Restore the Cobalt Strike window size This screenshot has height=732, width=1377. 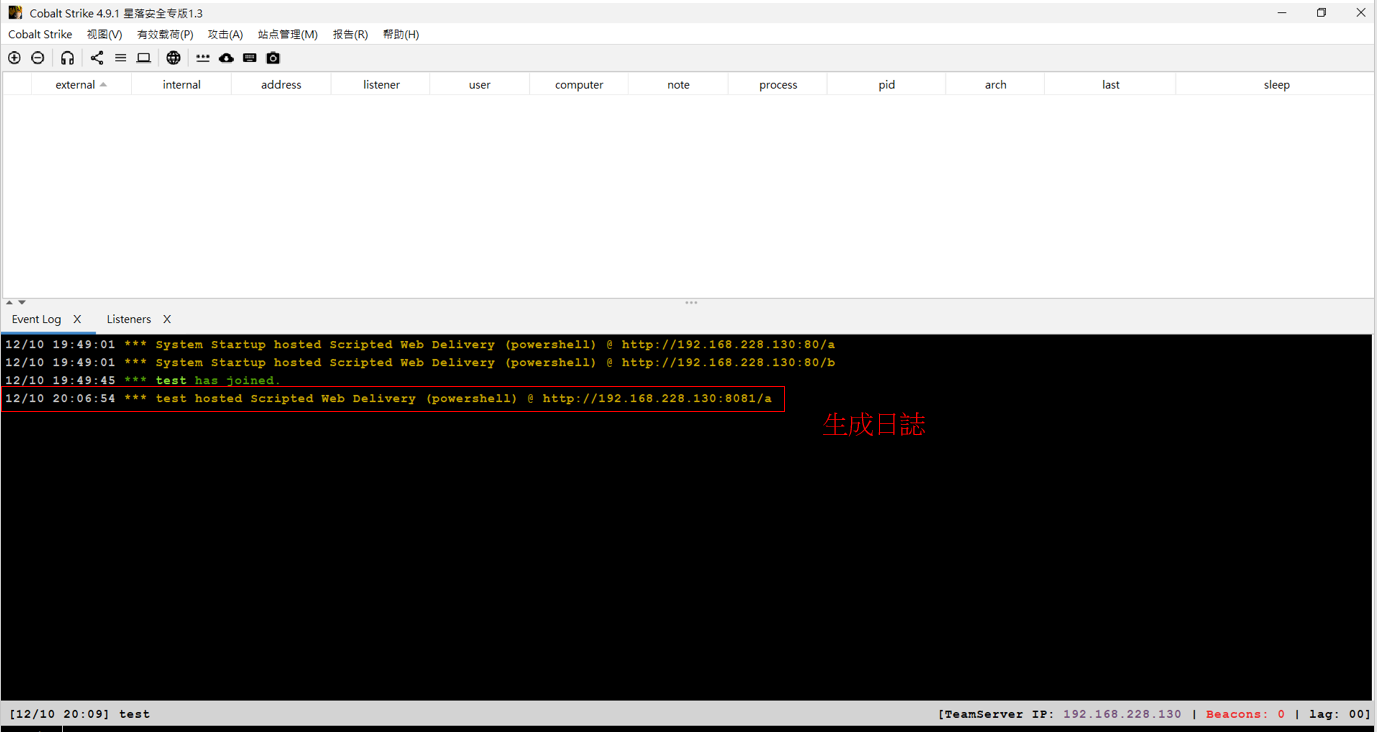tap(1321, 13)
